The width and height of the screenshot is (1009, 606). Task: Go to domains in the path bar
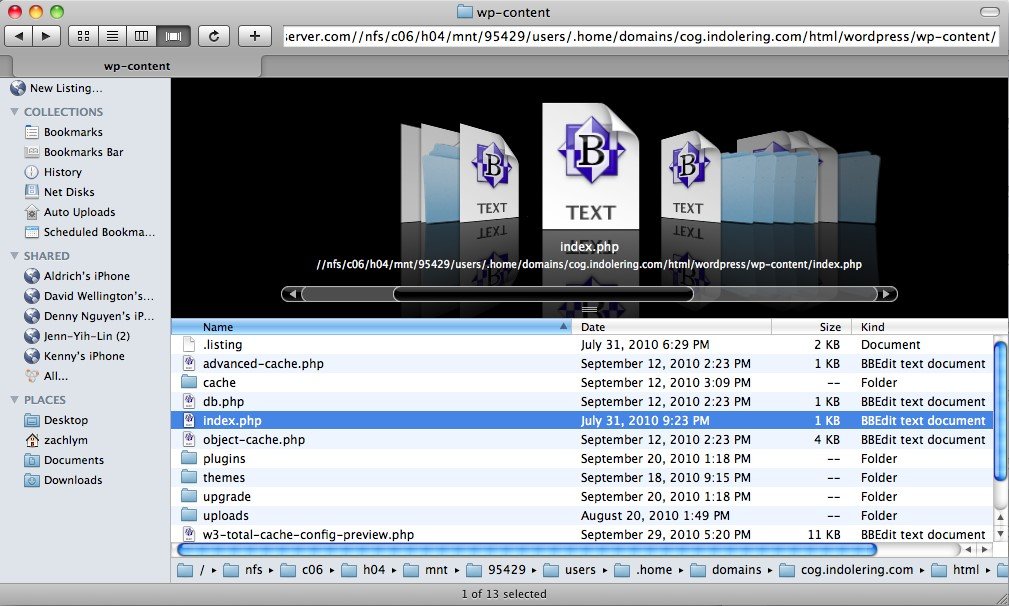coord(726,570)
